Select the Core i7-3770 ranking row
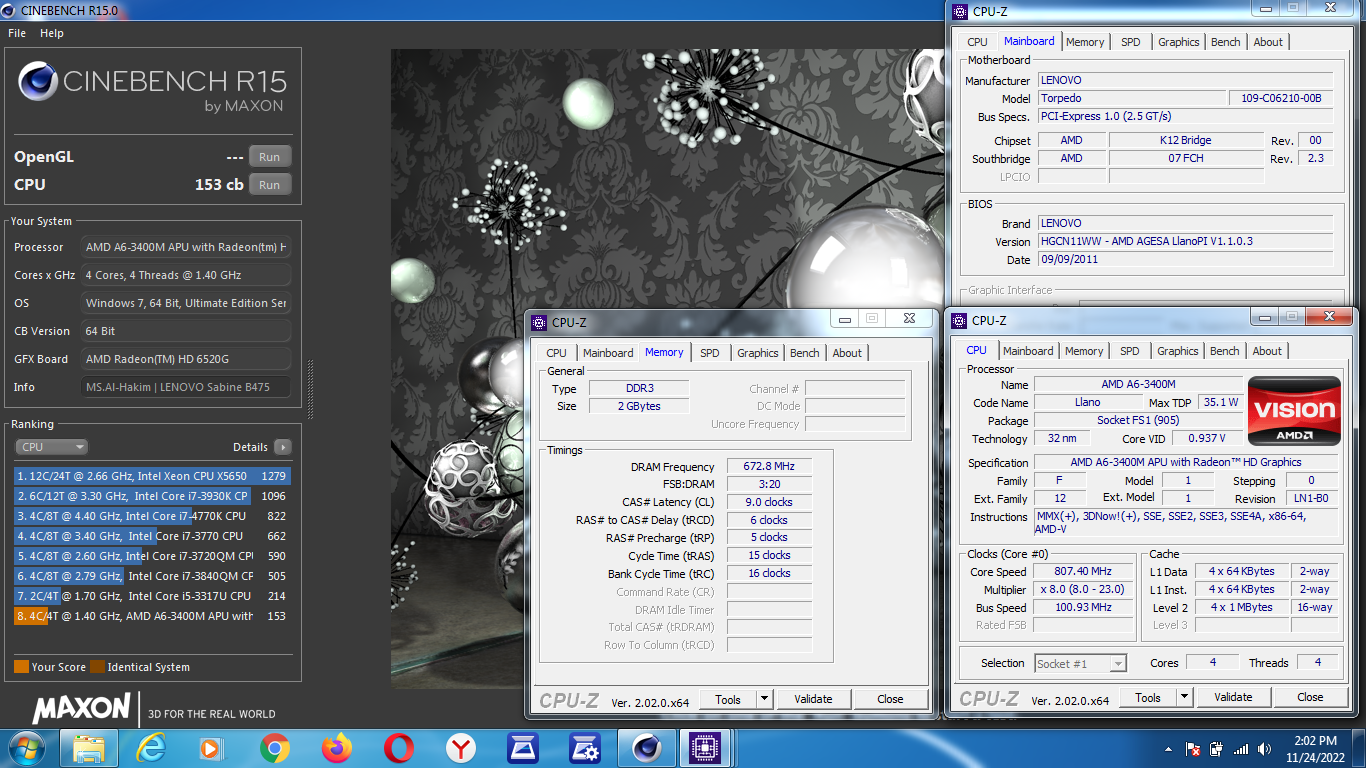 pyautogui.click(x=151, y=536)
